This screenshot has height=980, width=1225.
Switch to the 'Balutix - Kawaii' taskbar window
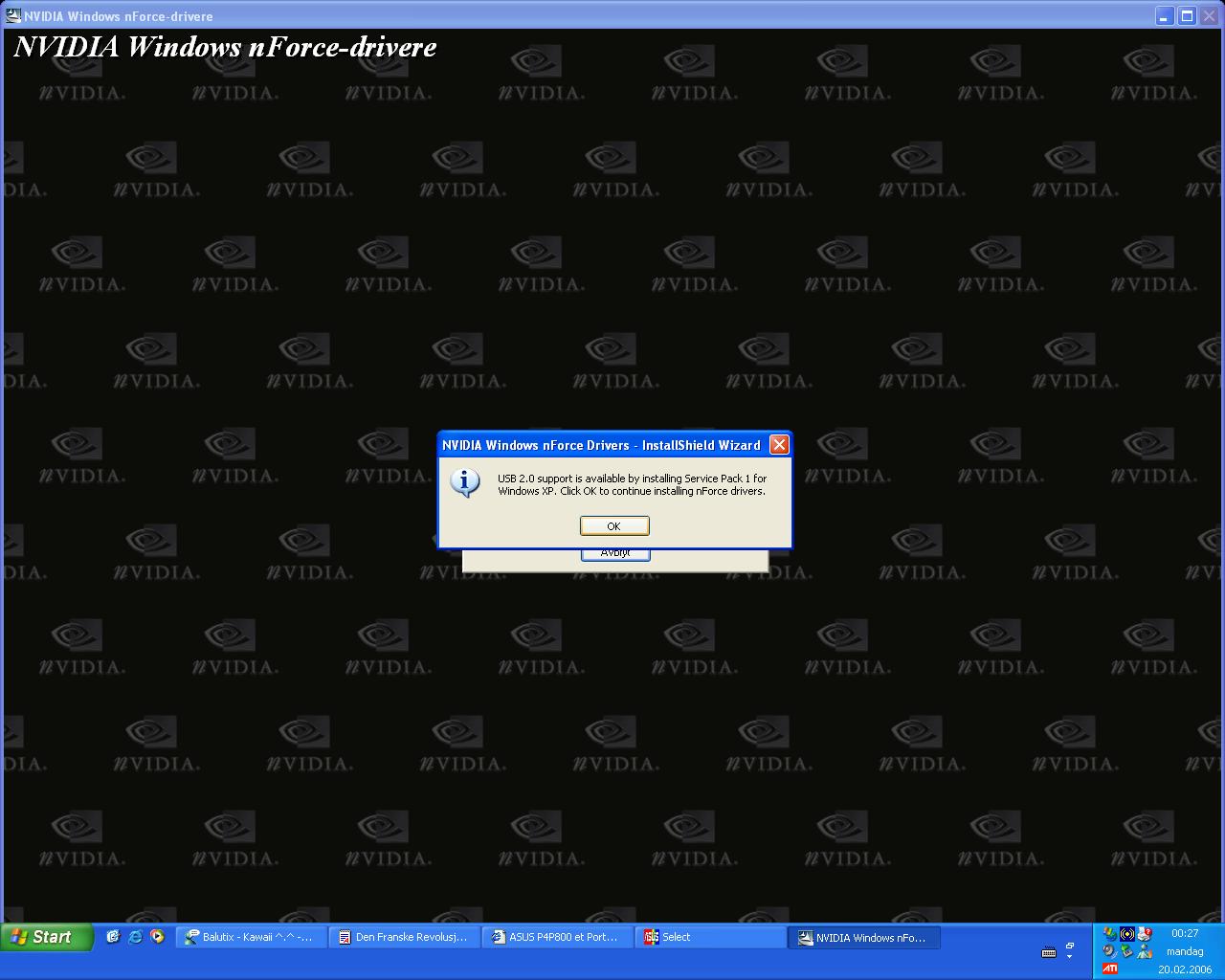(251, 937)
